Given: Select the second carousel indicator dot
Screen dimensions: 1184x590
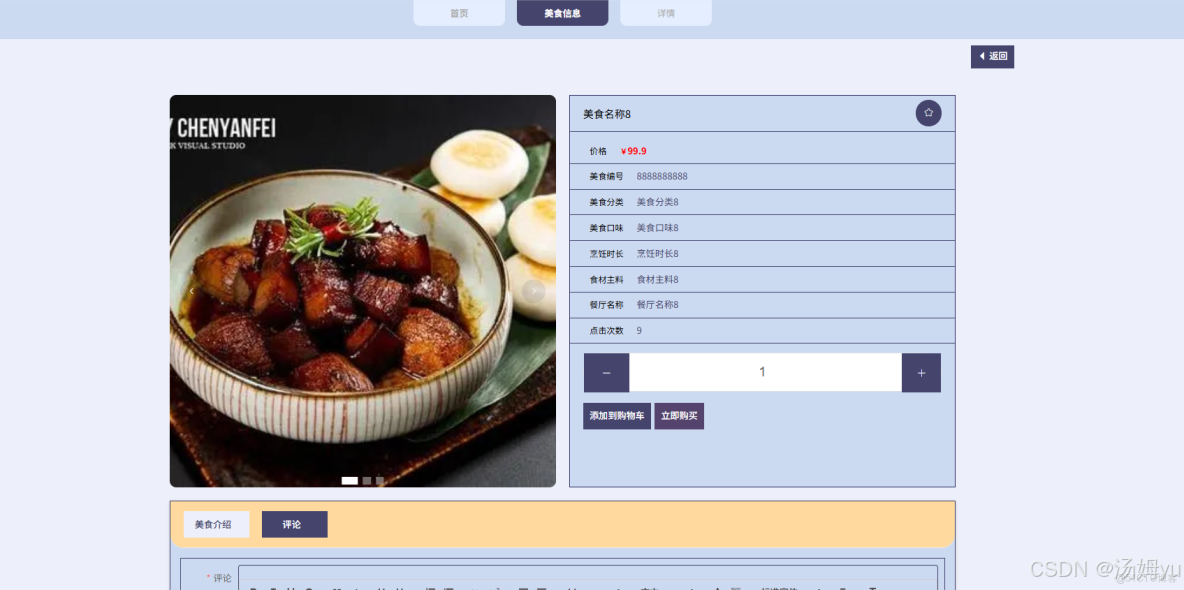Looking at the screenshot, I should click(365, 480).
